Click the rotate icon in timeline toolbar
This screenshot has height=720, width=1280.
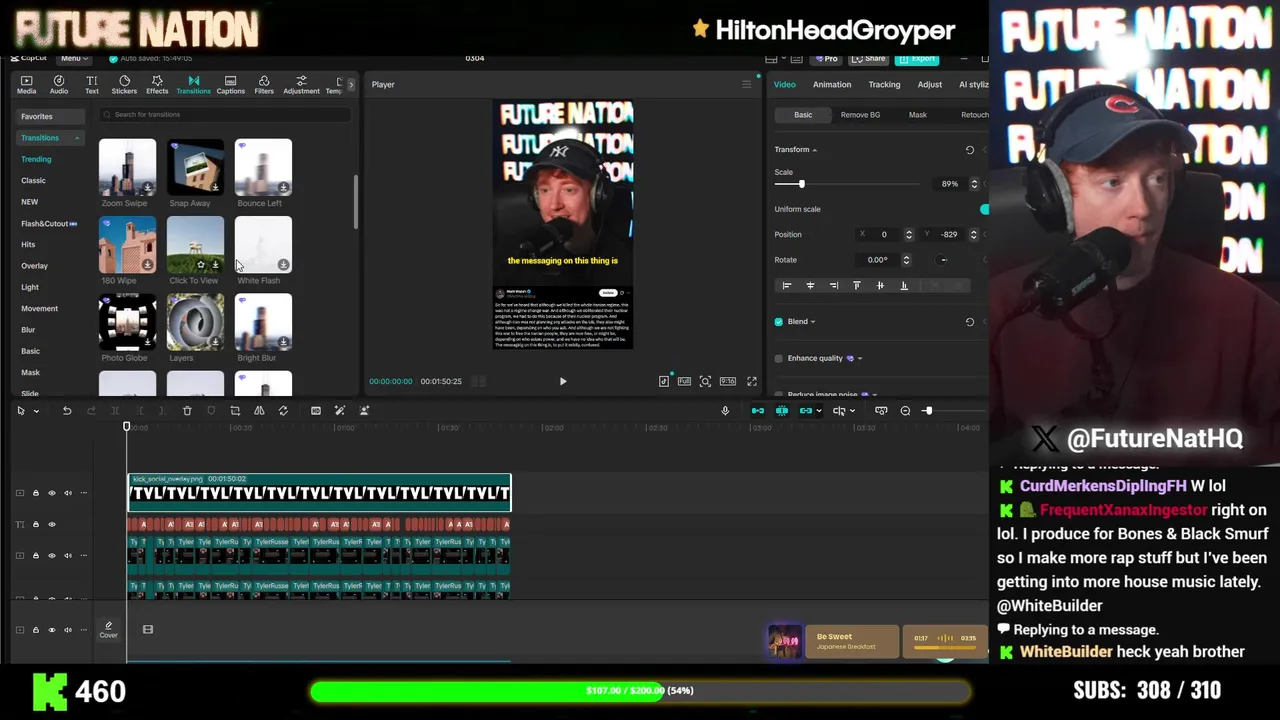coord(283,411)
